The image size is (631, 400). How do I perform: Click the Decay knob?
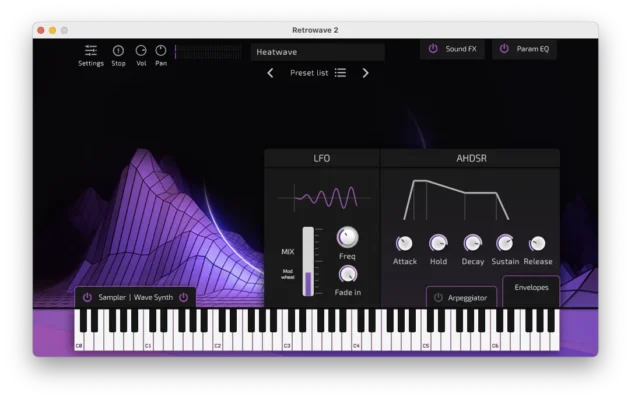pyautogui.click(x=472, y=243)
